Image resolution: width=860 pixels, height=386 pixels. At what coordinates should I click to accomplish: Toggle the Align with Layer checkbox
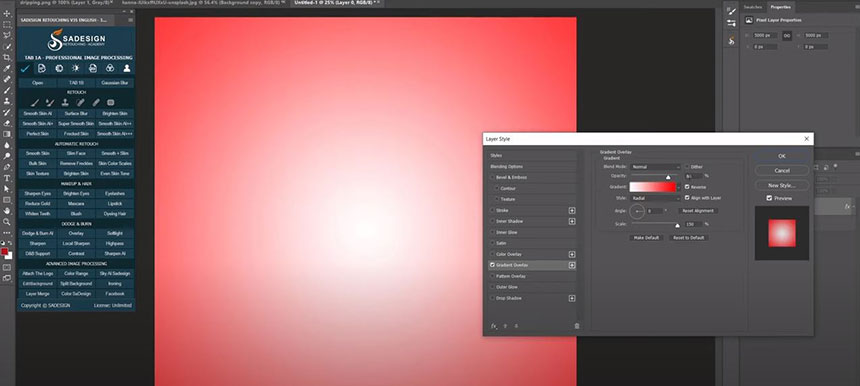(x=687, y=197)
